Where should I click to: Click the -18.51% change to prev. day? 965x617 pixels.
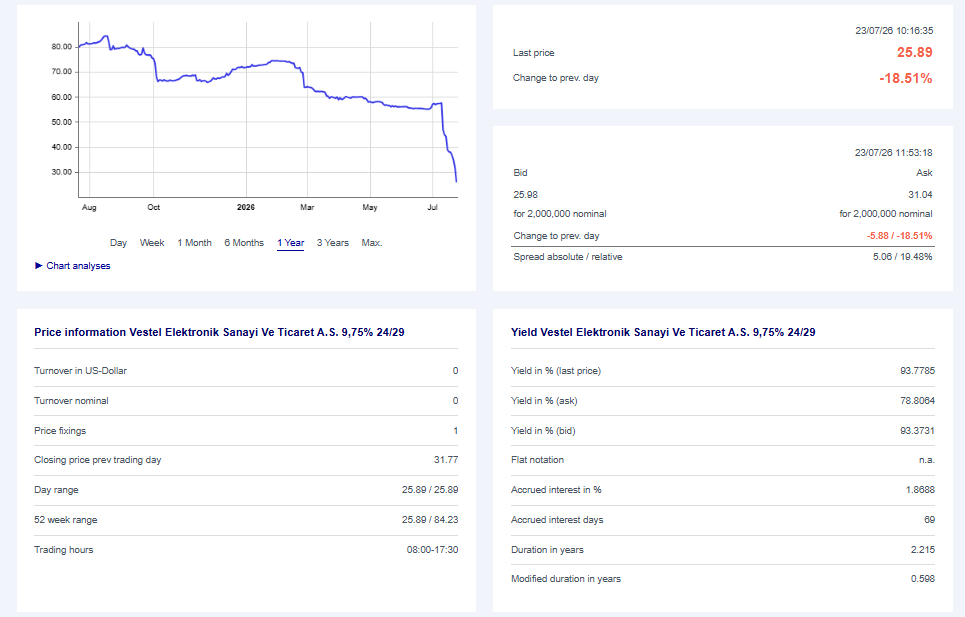tap(905, 78)
